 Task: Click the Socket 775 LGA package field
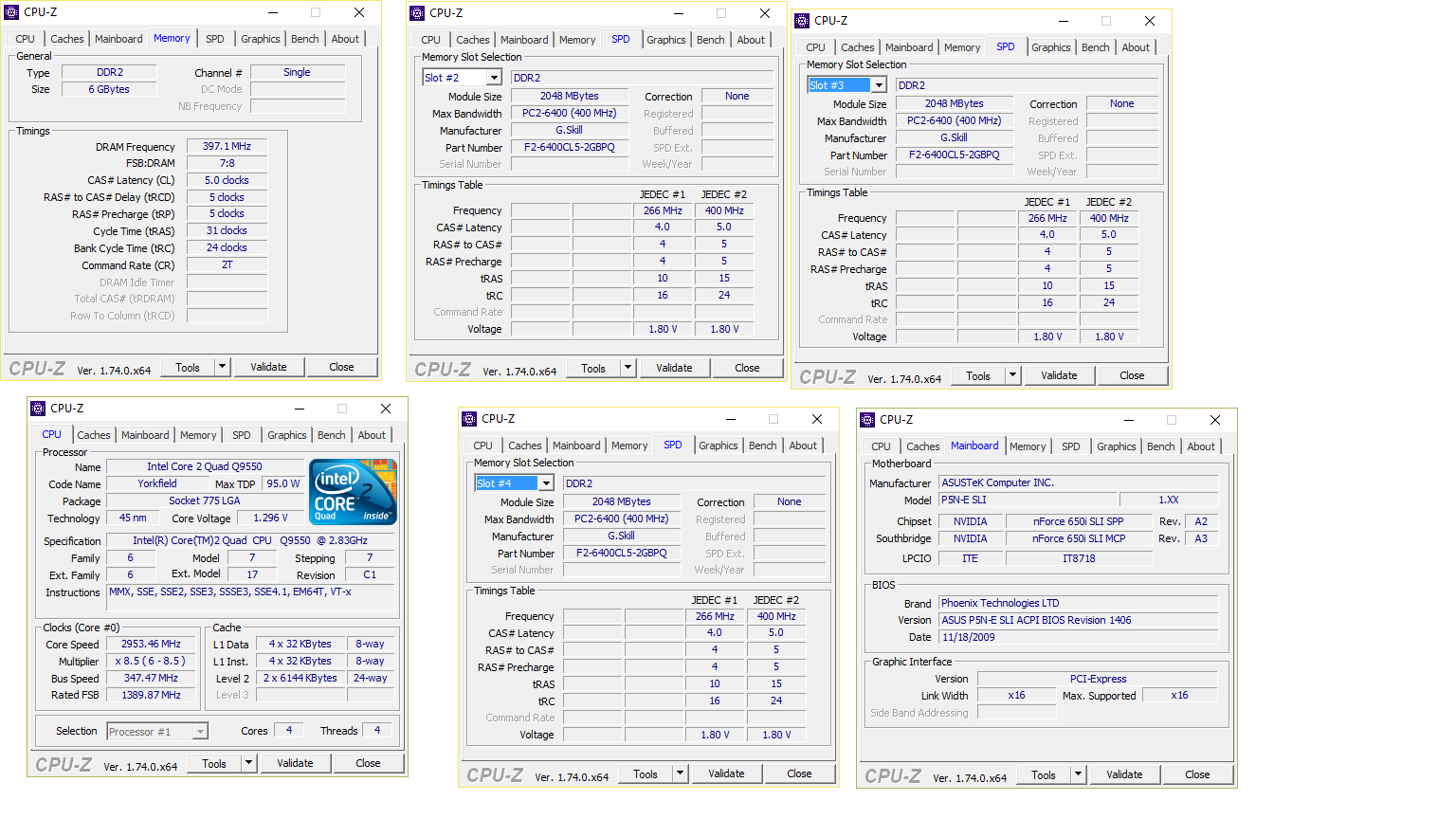click(205, 500)
